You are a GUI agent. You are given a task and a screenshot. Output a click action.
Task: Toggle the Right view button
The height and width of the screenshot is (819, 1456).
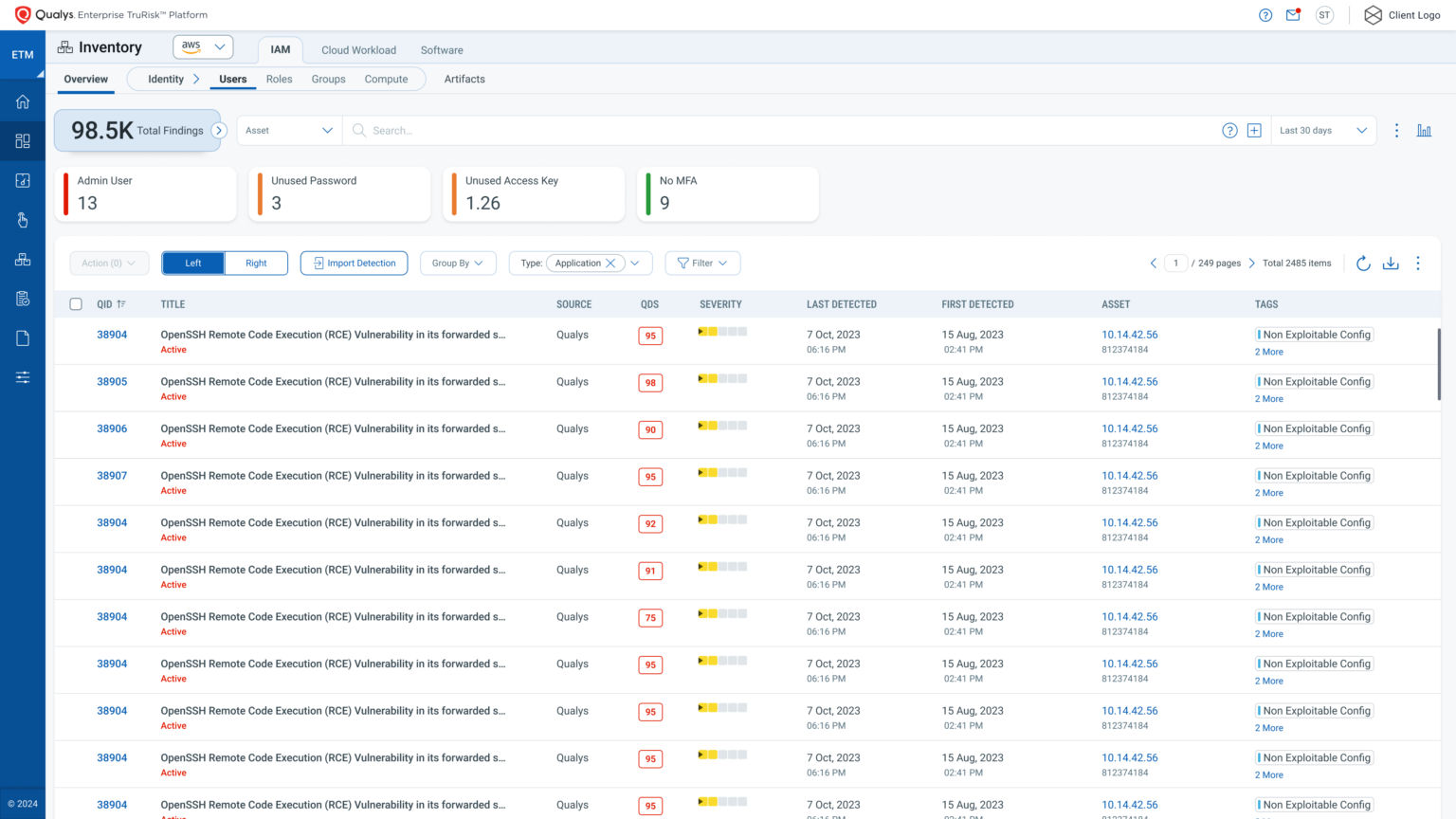click(x=256, y=263)
